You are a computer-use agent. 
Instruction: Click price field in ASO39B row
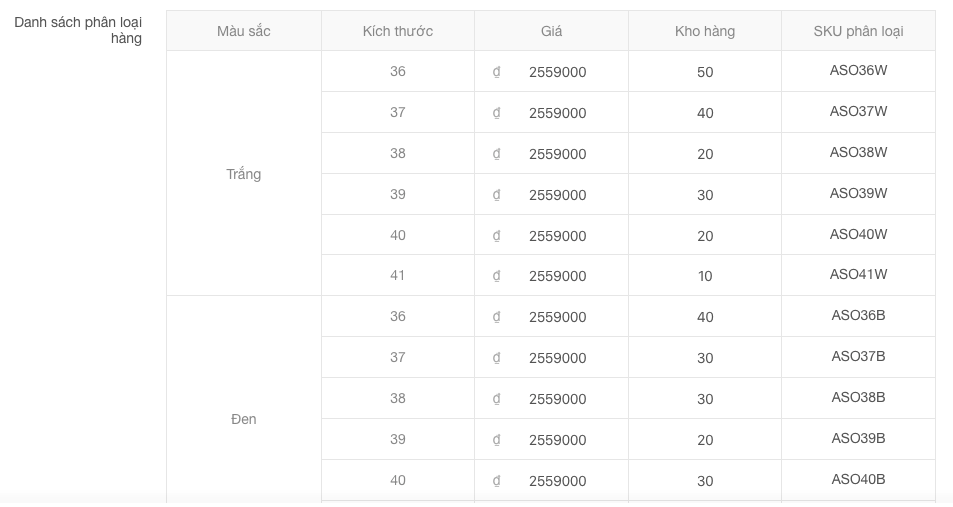(x=557, y=440)
